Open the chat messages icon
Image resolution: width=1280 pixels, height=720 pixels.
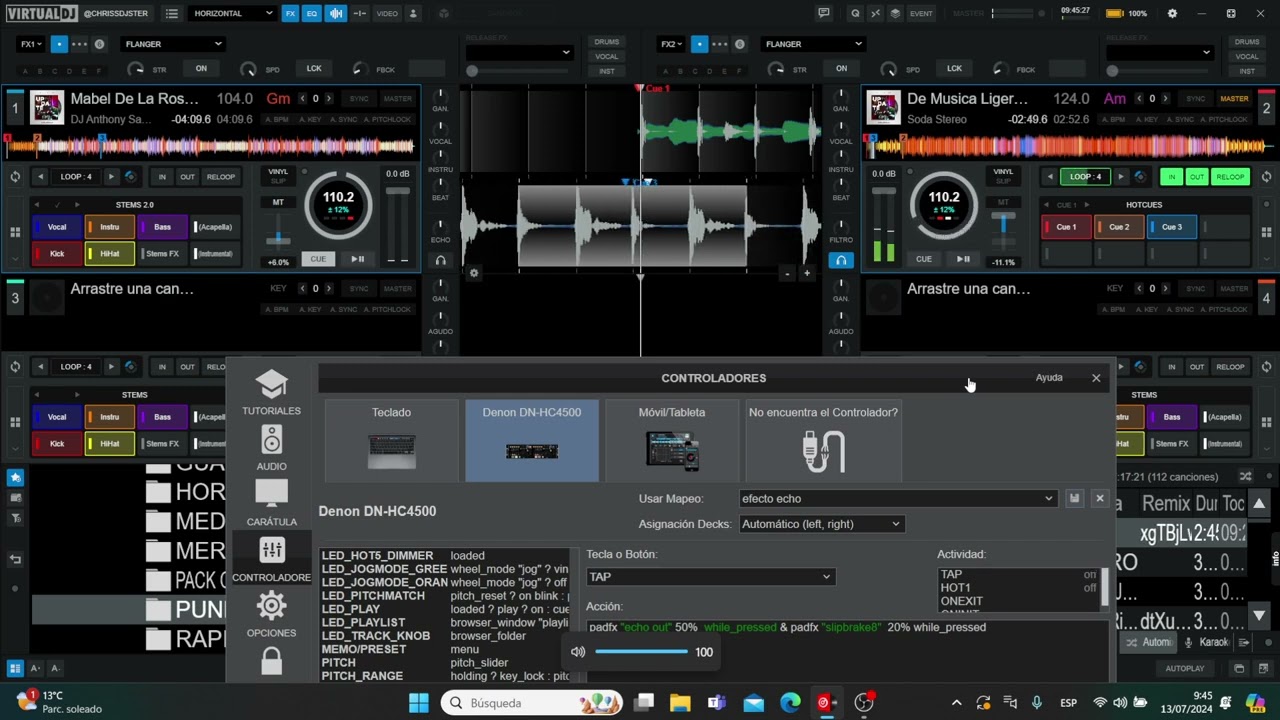[824, 13]
